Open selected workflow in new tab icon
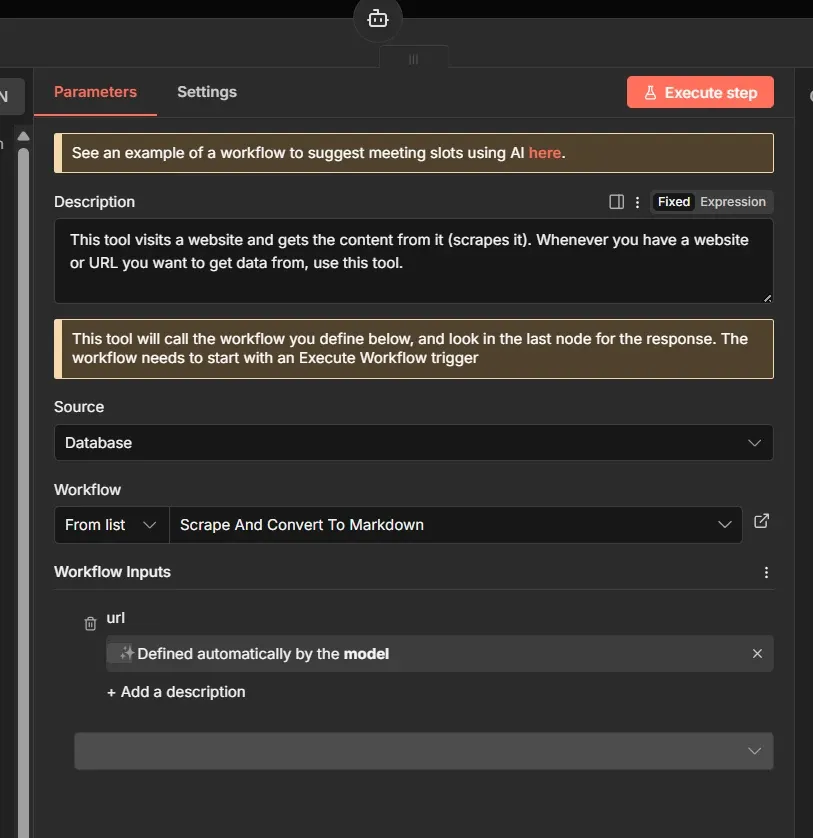The image size is (813, 838). coord(761,521)
